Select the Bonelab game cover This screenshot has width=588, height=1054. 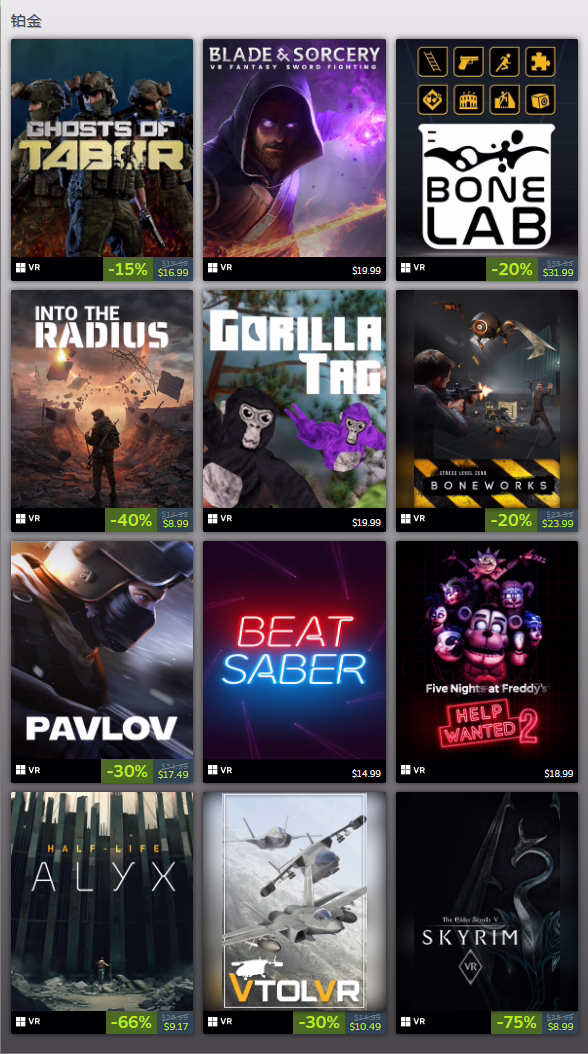[x=487, y=148]
